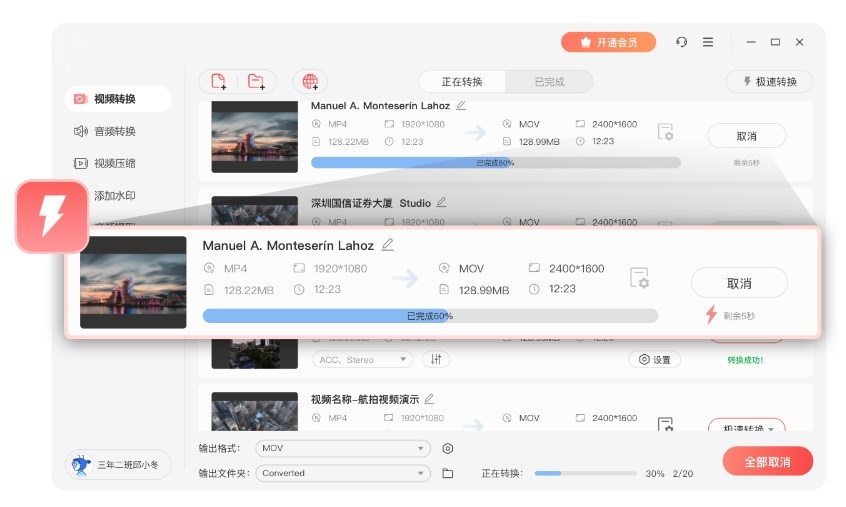Click 2400*1600 resolution in highlighted card
846x507 pixels.
(576, 268)
